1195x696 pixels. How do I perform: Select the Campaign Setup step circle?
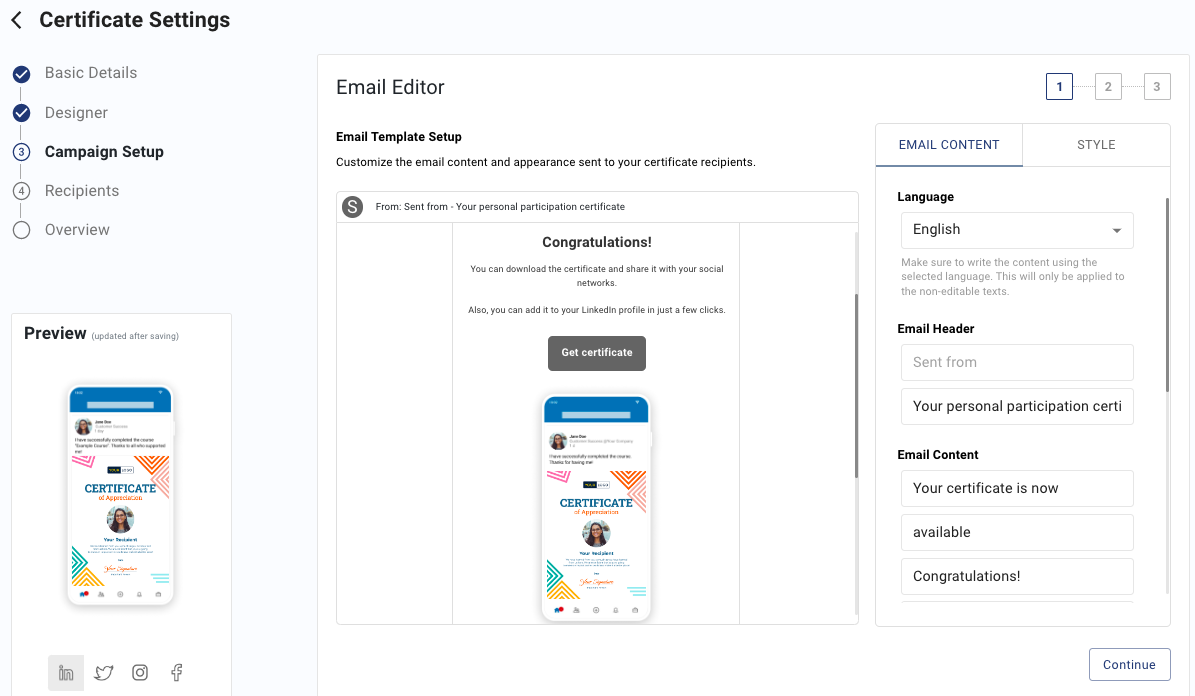click(21, 152)
